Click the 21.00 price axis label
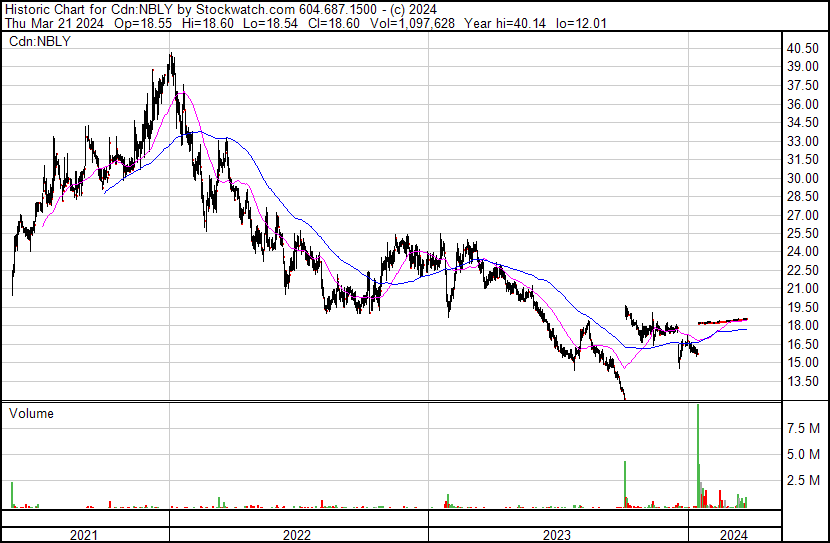The height and width of the screenshot is (543, 830). pyautogui.click(x=803, y=288)
